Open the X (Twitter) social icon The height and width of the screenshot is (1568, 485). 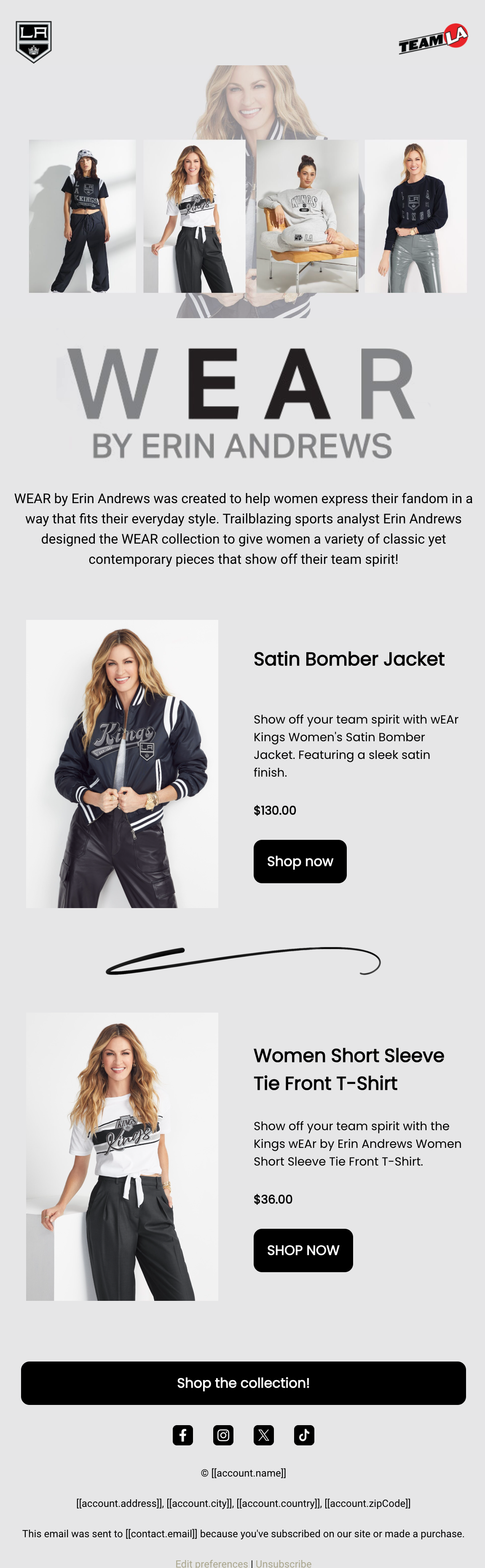point(263,1435)
